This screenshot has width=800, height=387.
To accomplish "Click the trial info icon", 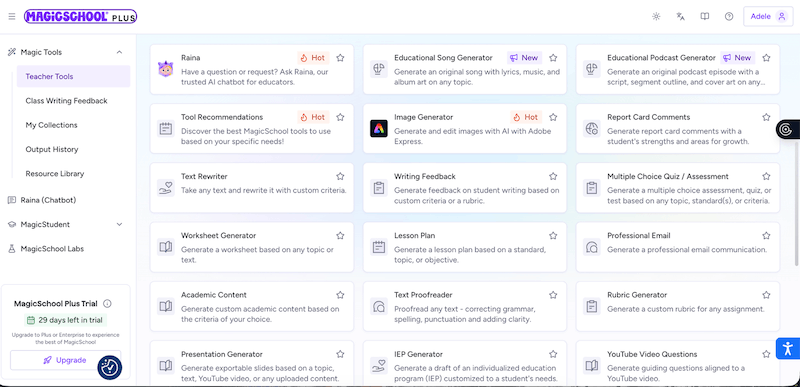I will tap(107, 303).
